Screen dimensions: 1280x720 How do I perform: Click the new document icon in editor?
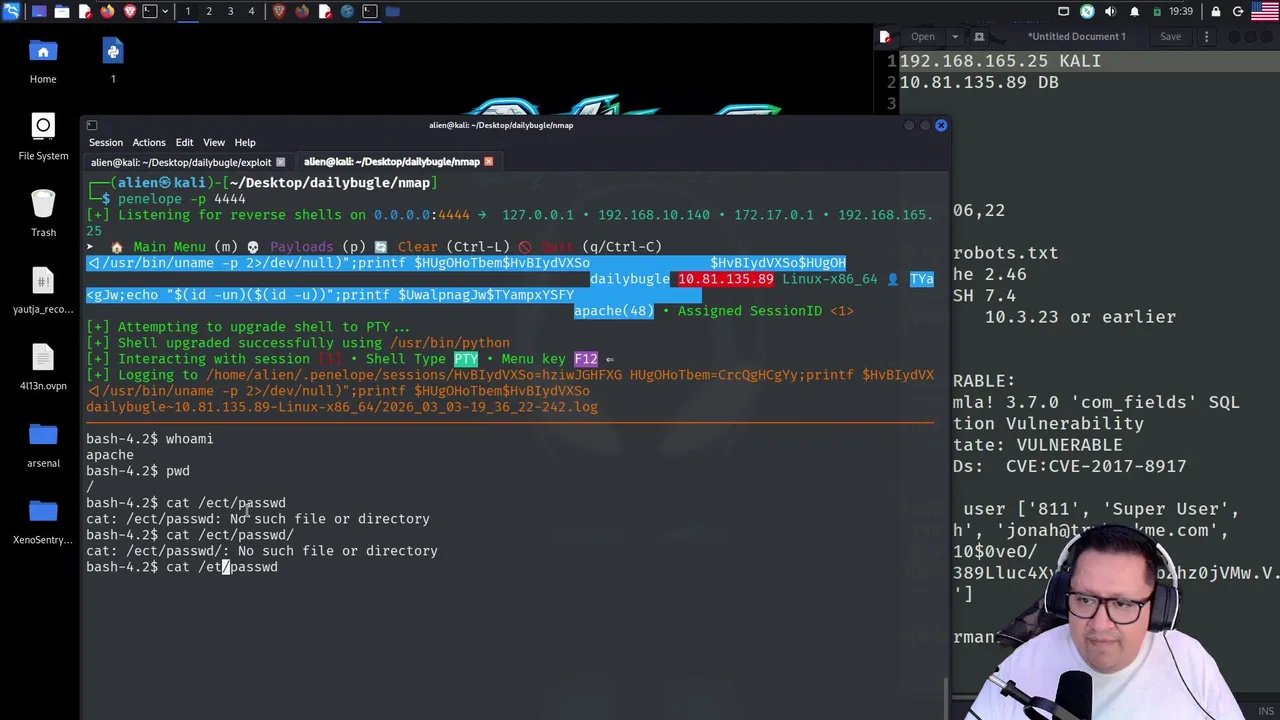[x=979, y=37]
